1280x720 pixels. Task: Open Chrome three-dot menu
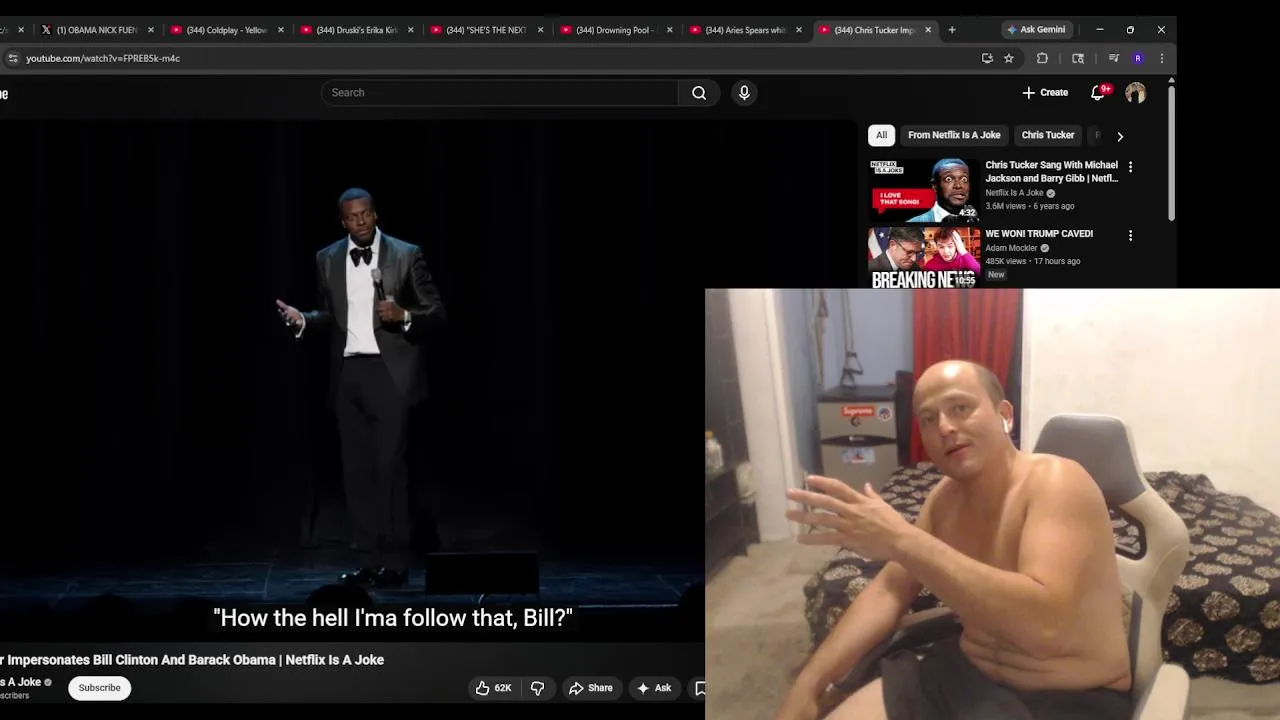pyautogui.click(x=1161, y=58)
